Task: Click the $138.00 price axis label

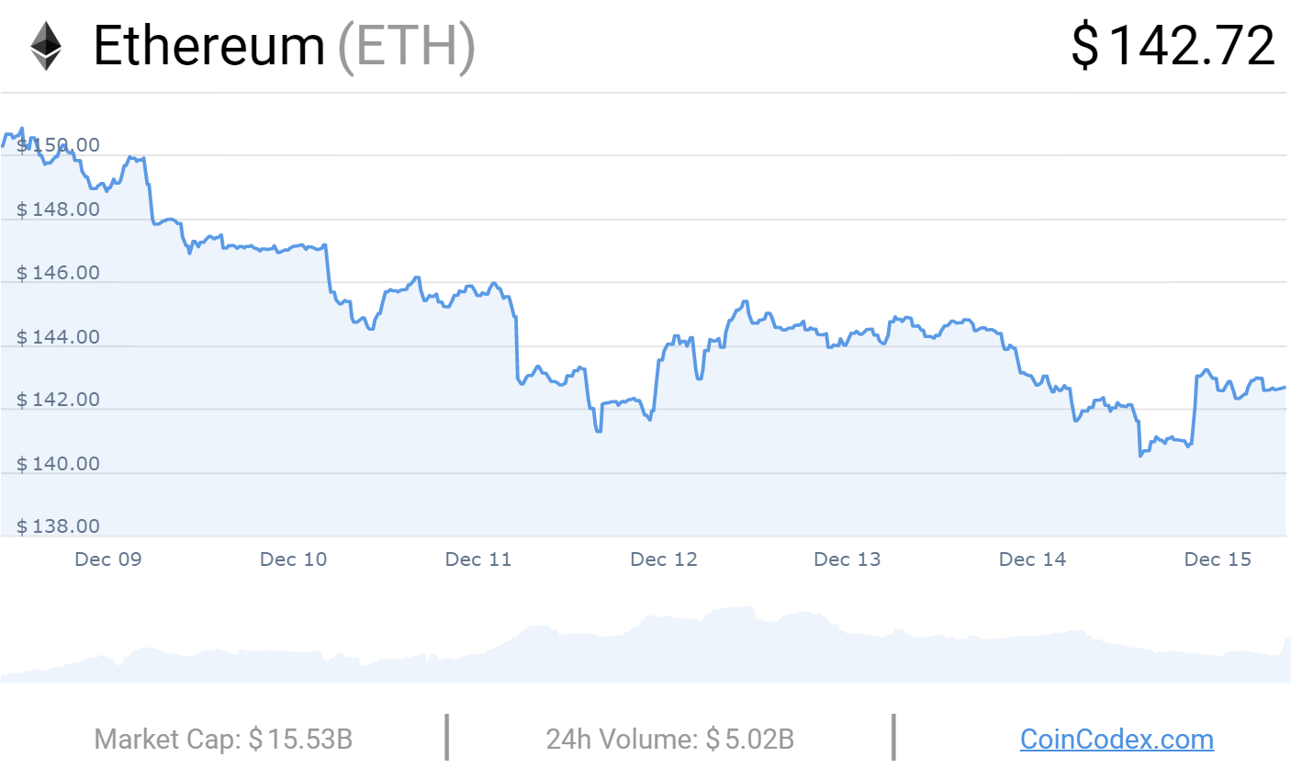Action: pyautogui.click(x=58, y=527)
